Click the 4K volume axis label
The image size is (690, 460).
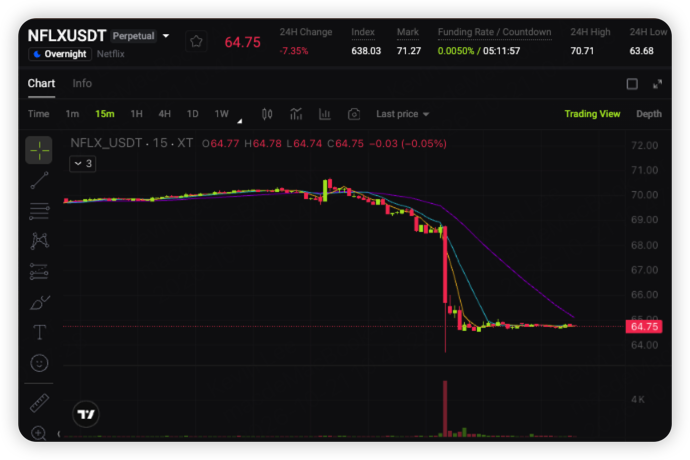(x=638, y=400)
